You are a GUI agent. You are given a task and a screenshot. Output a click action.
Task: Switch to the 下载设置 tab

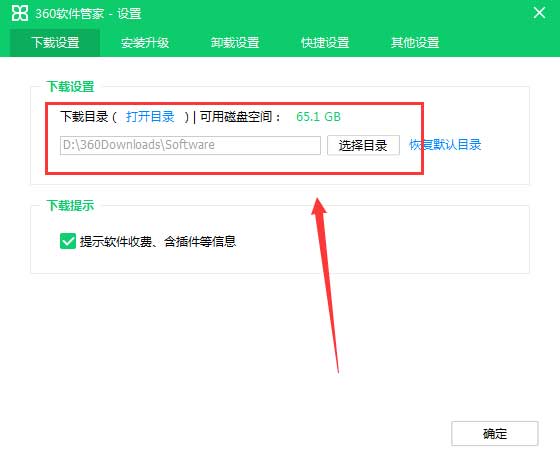point(55,42)
